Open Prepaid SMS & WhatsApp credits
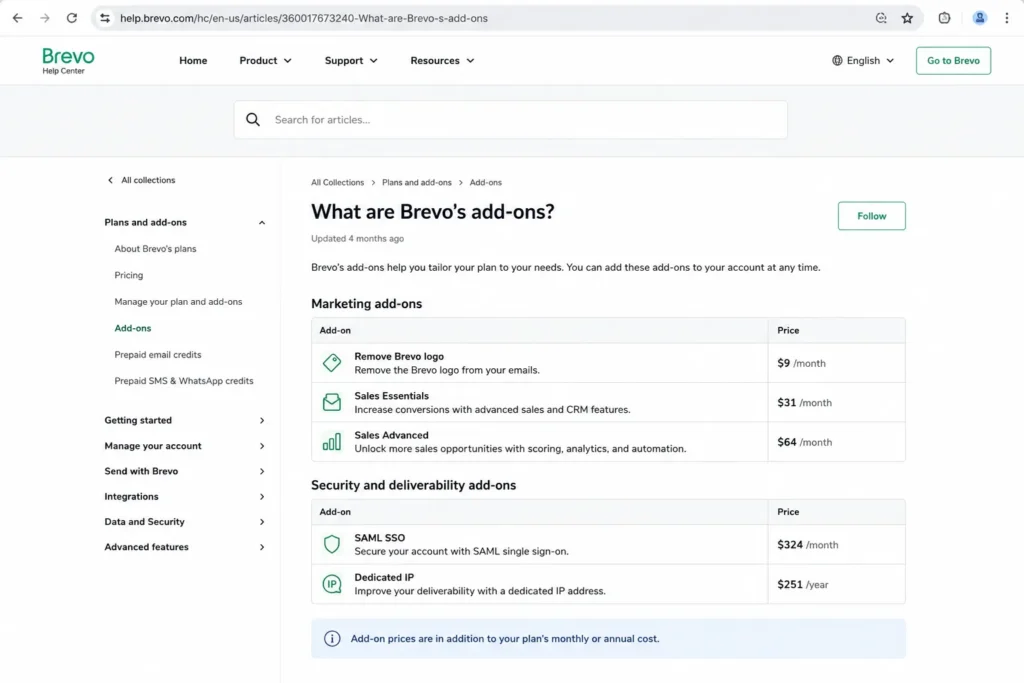 pyautogui.click(x=184, y=381)
